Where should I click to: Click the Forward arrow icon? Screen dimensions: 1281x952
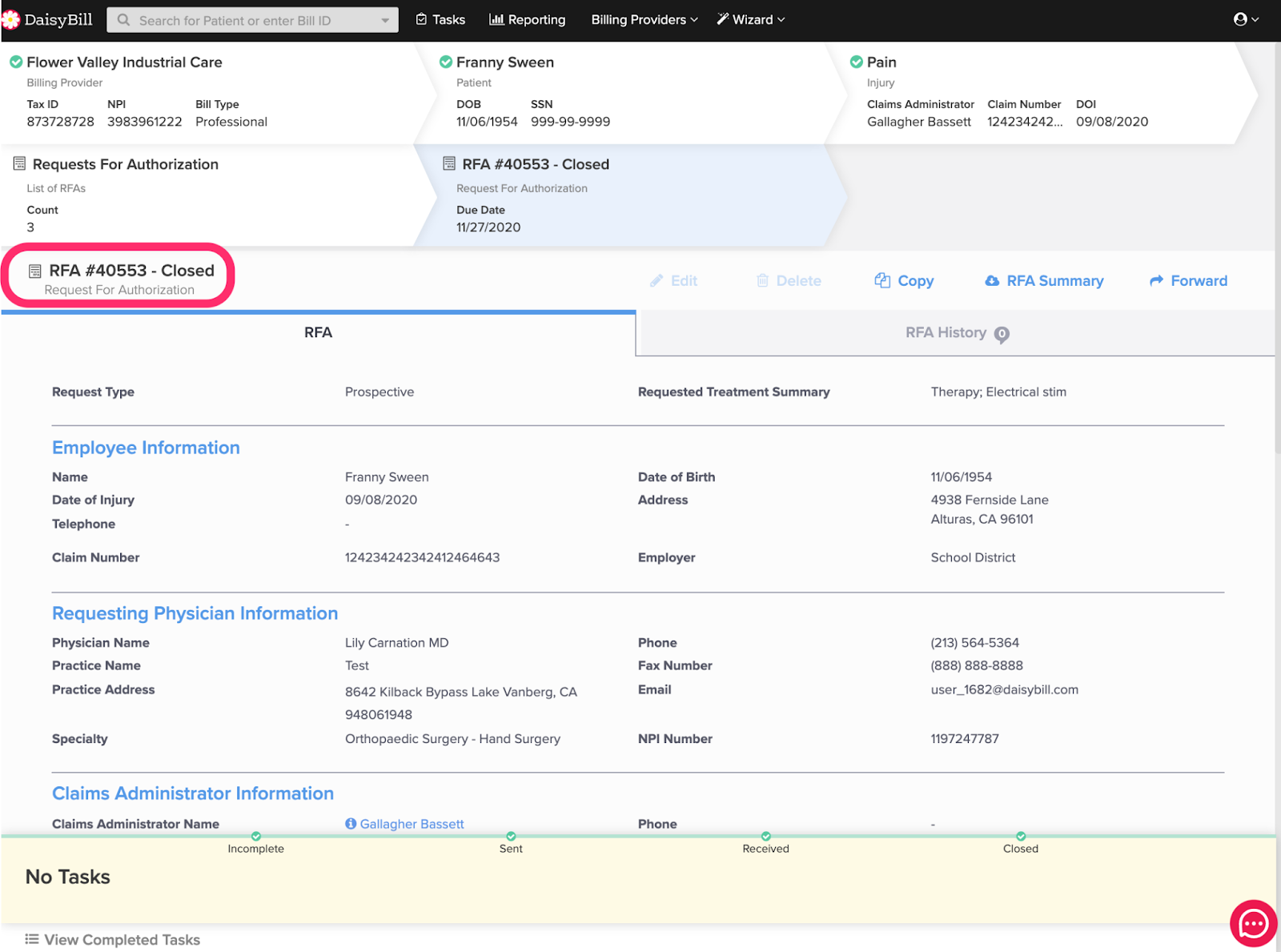pyautogui.click(x=1156, y=281)
